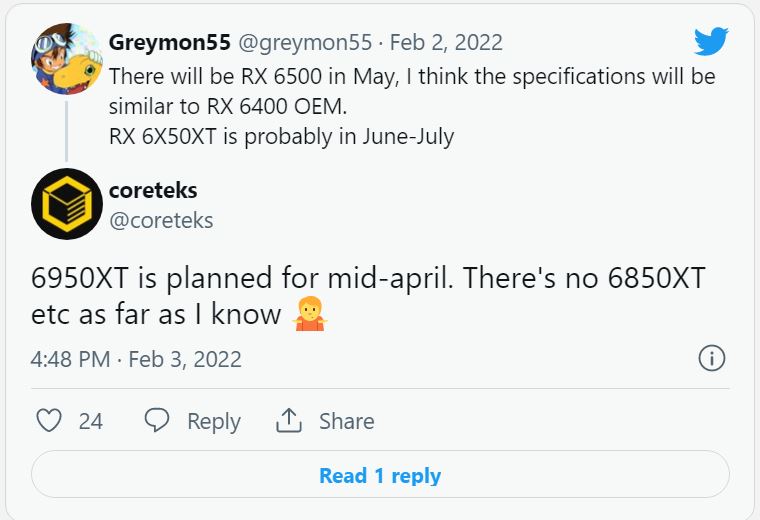Open Greymon55's profile avatar

click(67, 58)
